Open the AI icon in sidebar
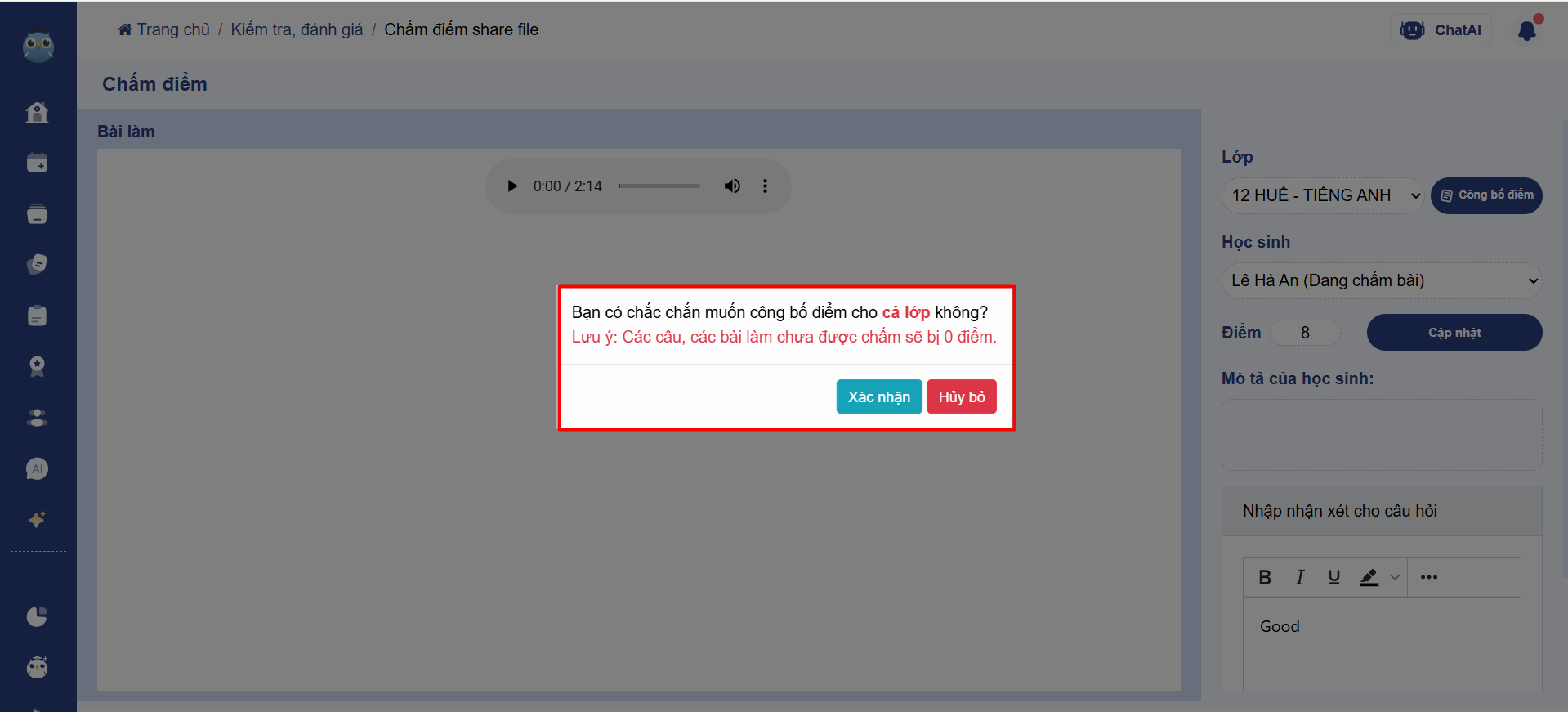This screenshot has height=712, width=1568. click(37, 469)
